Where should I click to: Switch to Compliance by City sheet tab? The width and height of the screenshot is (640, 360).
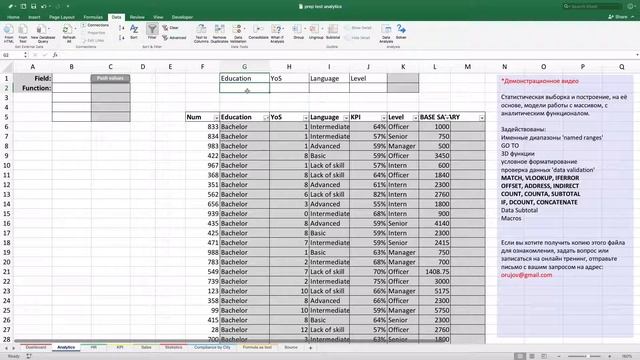coord(212,347)
